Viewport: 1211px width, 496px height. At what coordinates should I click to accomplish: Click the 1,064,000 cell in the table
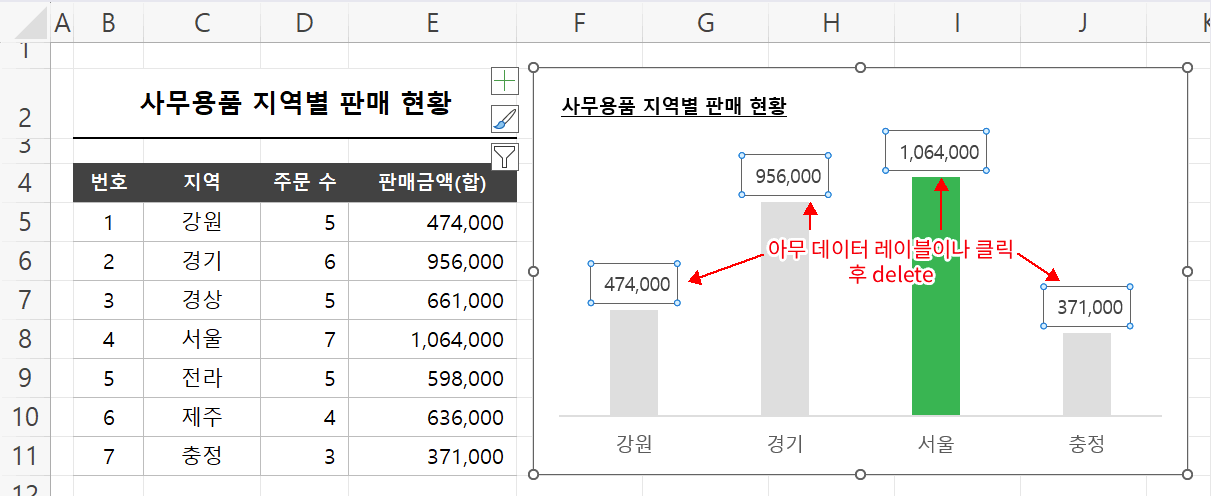[x=433, y=339]
